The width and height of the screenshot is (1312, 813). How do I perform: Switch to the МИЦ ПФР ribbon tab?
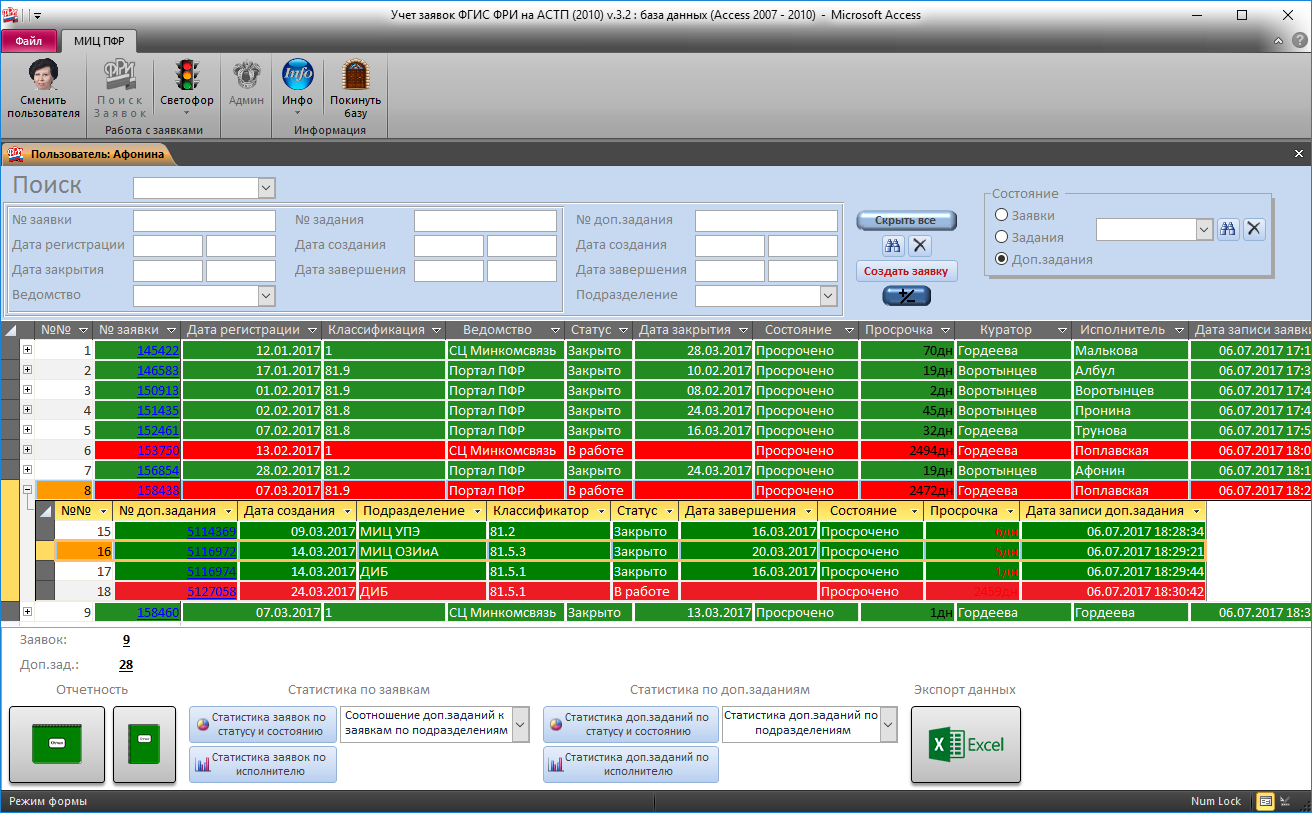coord(99,41)
